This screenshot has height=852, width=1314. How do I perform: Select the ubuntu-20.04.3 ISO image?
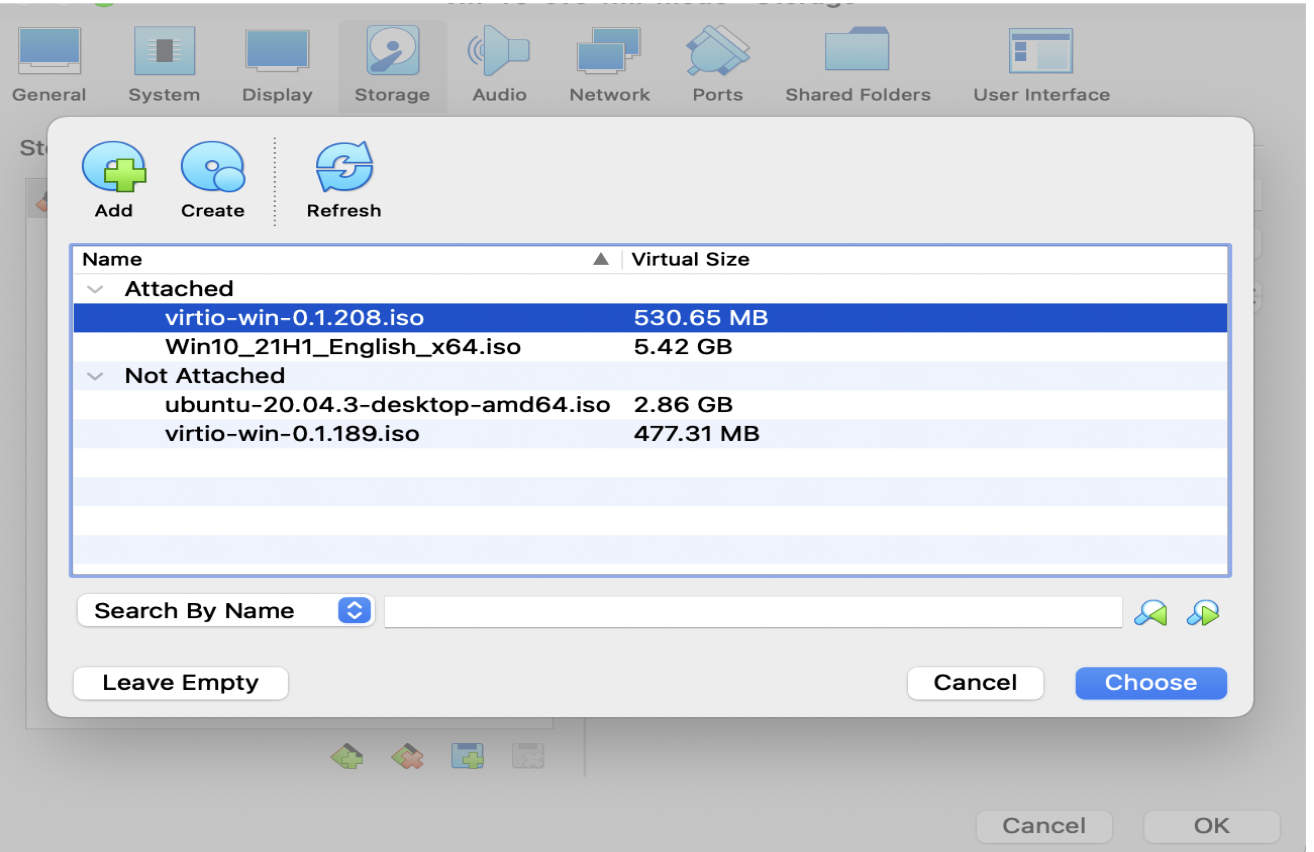(386, 404)
